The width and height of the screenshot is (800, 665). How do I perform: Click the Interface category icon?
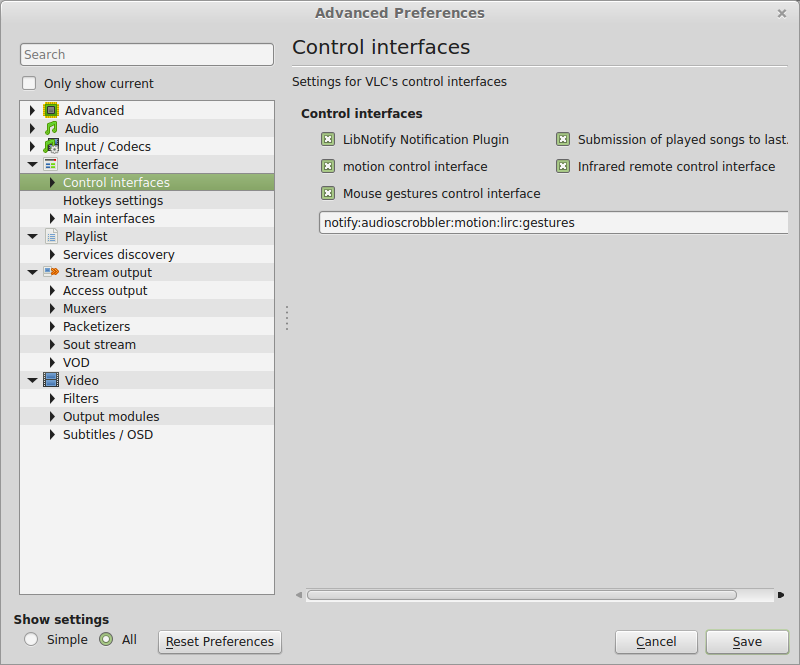pyautogui.click(x=51, y=164)
